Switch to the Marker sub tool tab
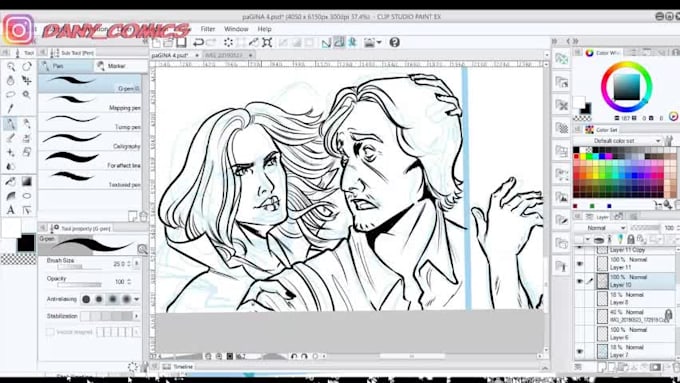 (x=117, y=66)
